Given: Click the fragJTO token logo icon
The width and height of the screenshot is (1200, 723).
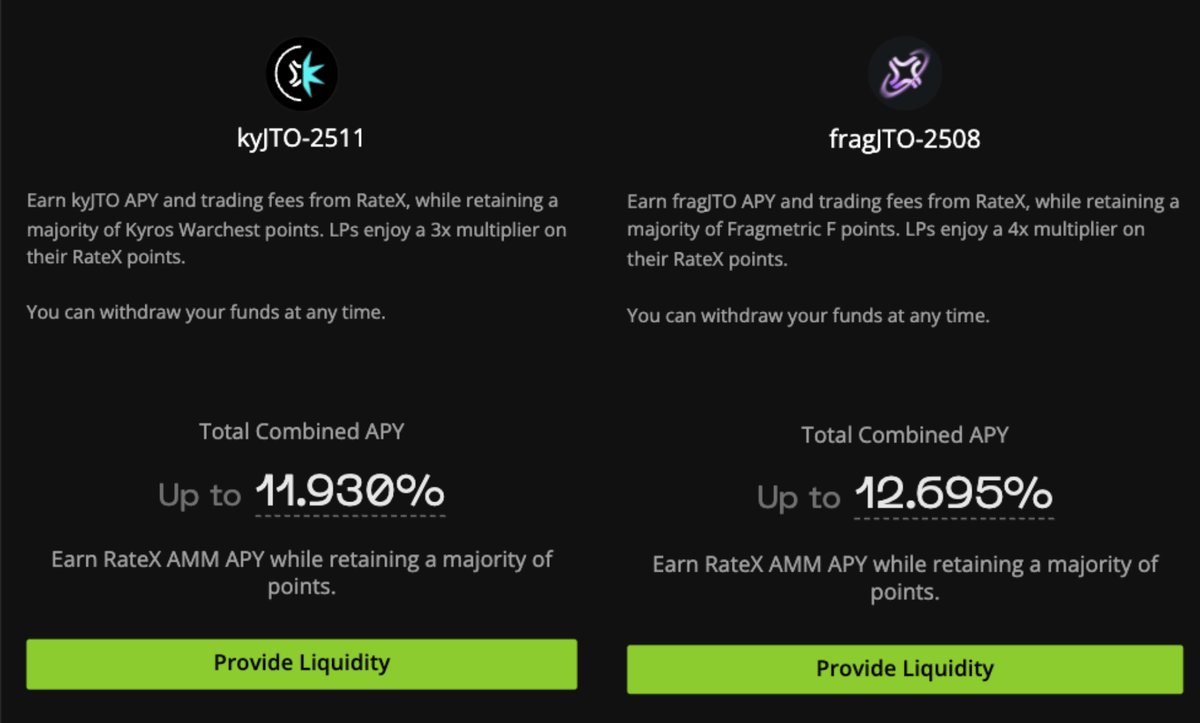Looking at the screenshot, I should coord(905,75).
